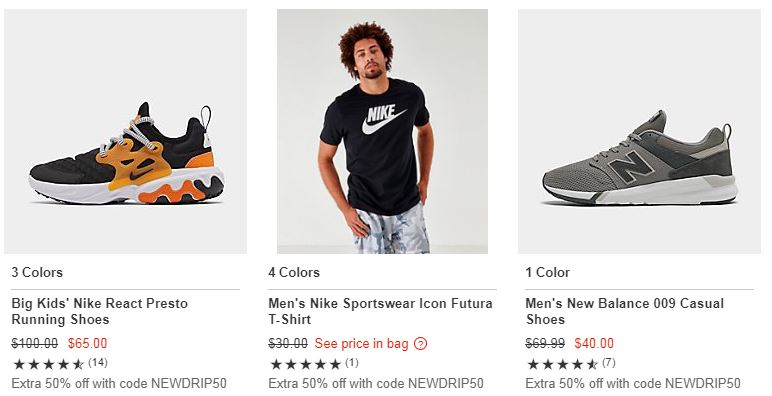Viewport: 772px width, 396px height.
Task: Click Big Kids' Nike React Presto Running Shoes title
Action: click(99, 311)
